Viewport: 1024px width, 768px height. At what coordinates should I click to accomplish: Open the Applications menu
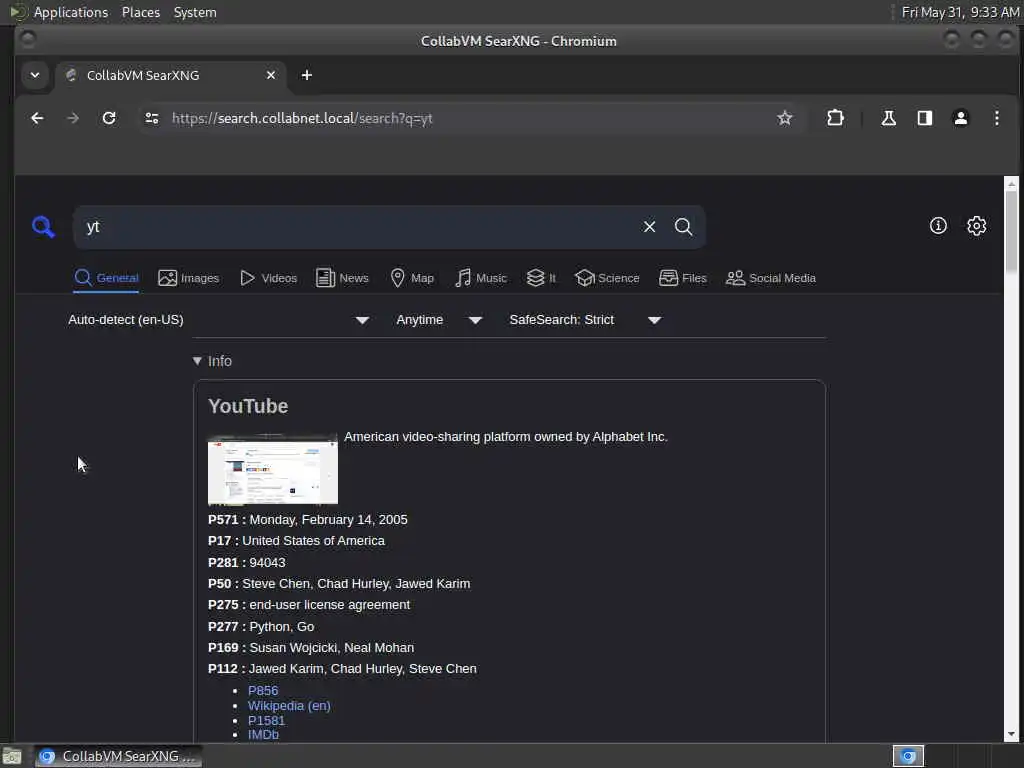(x=59, y=12)
